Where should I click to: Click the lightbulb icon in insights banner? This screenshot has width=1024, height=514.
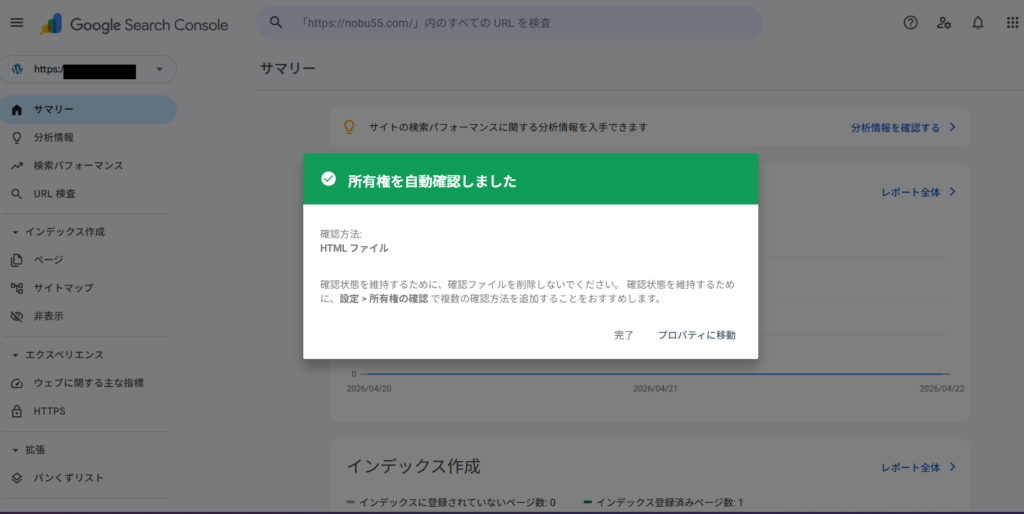coord(350,127)
